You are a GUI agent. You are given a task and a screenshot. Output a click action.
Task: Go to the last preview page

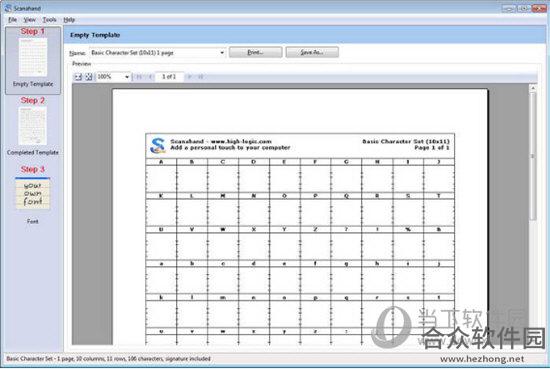[201, 76]
